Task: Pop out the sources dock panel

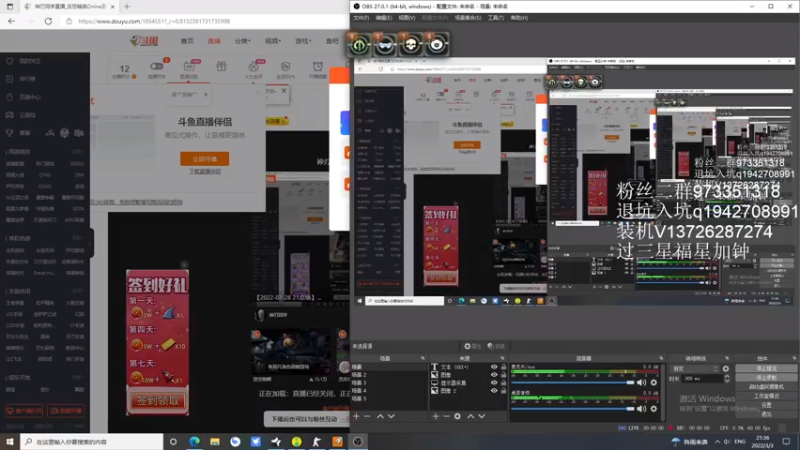Action: (502, 358)
